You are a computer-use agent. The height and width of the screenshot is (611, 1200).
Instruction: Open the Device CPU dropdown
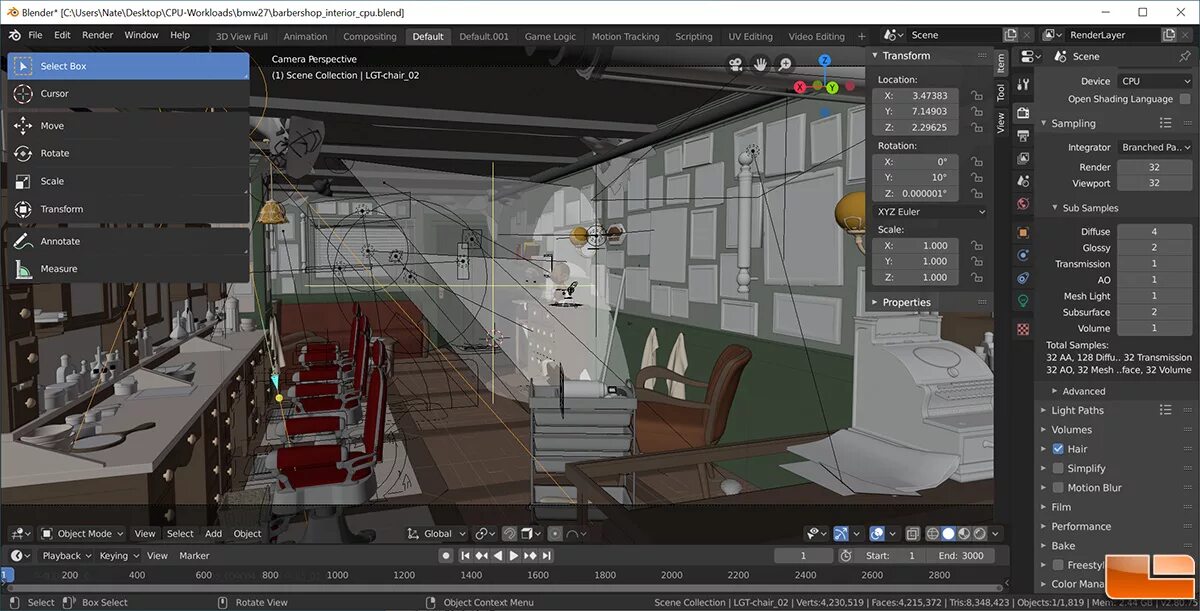pos(1155,81)
